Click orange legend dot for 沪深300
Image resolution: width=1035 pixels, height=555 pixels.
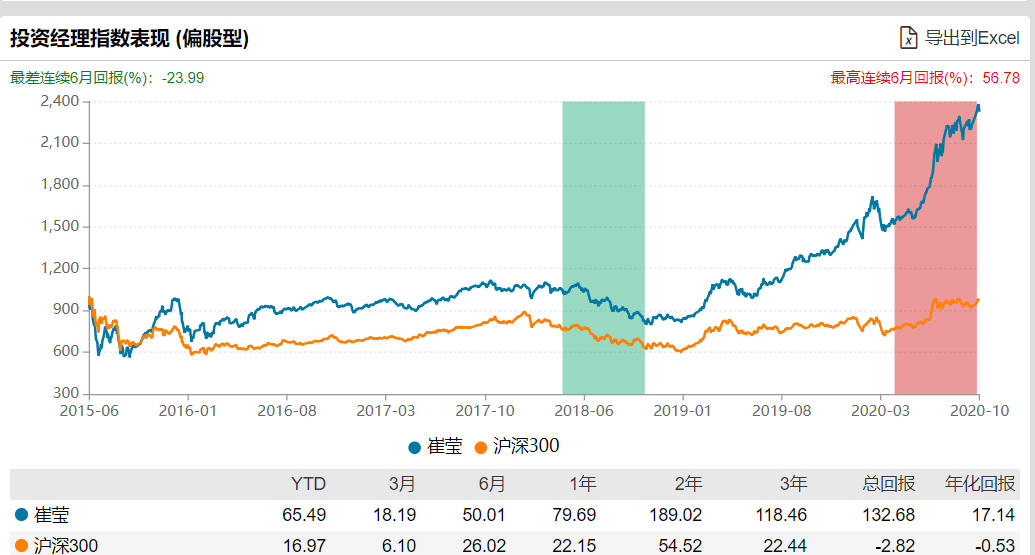tap(480, 447)
